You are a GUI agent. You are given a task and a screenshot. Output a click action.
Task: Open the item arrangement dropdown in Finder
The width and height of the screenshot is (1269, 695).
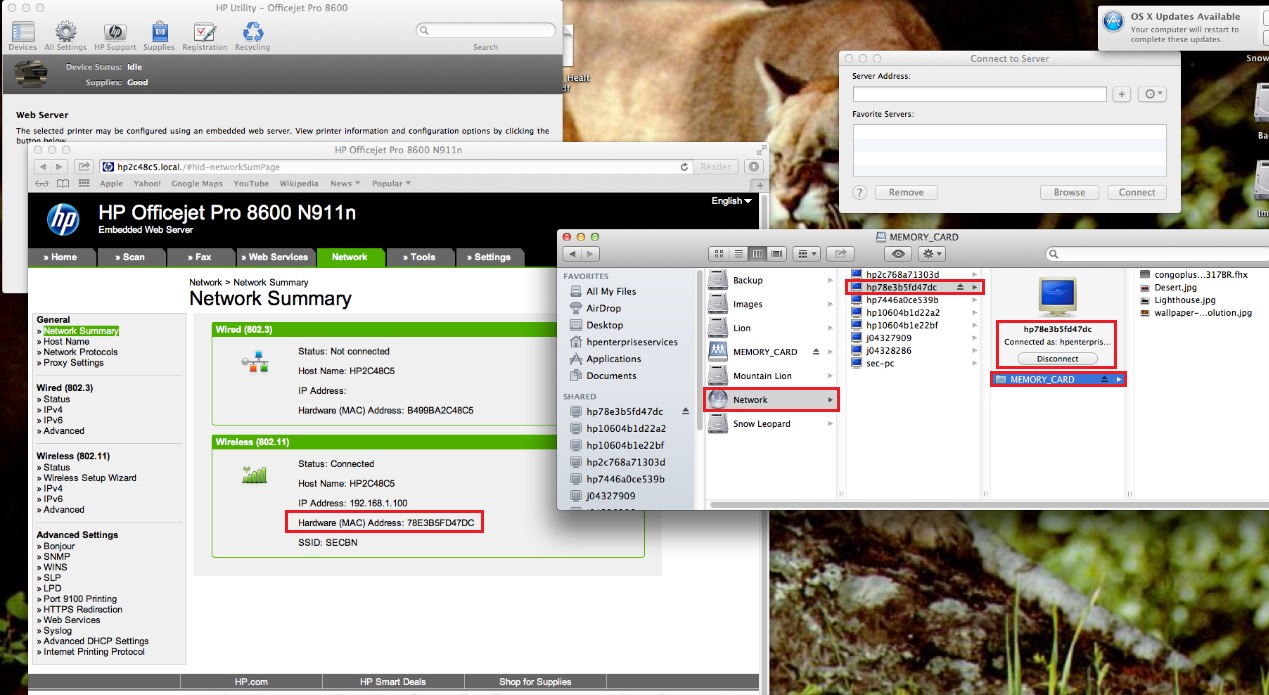[x=806, y=253]
